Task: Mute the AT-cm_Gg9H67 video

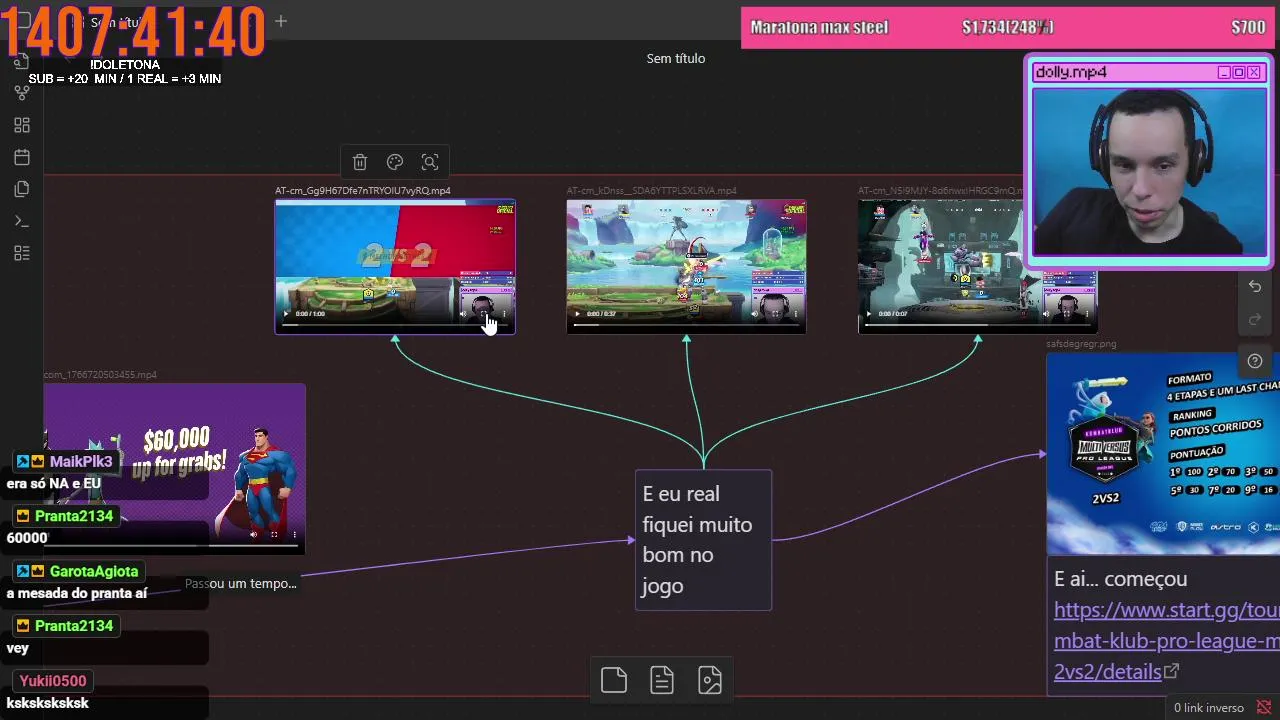Action: [x=463, y=314]
